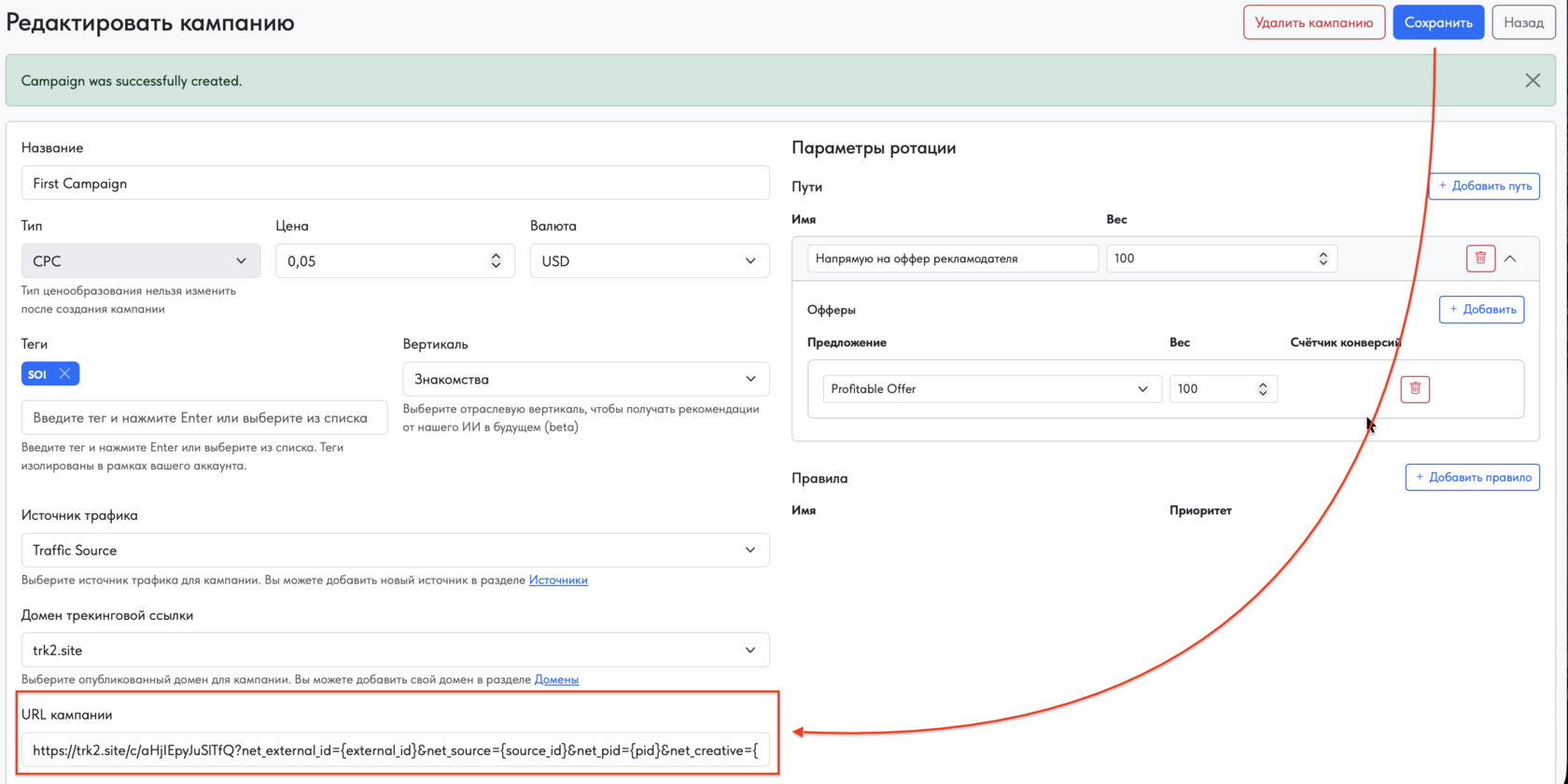Dismiss the success notification banner
The image size is (1568, 784).
coord(1533,80)
